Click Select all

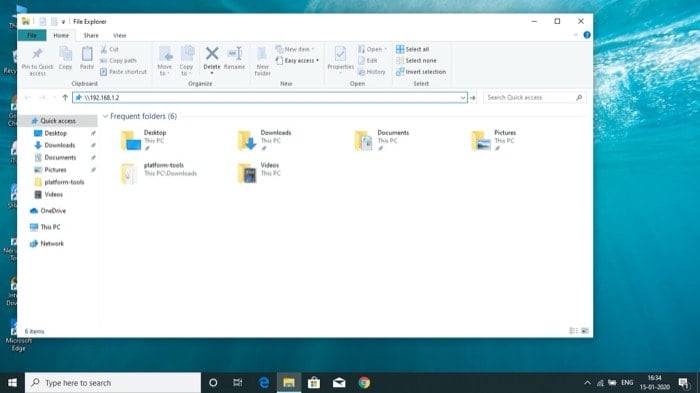(x=412, y=49)
